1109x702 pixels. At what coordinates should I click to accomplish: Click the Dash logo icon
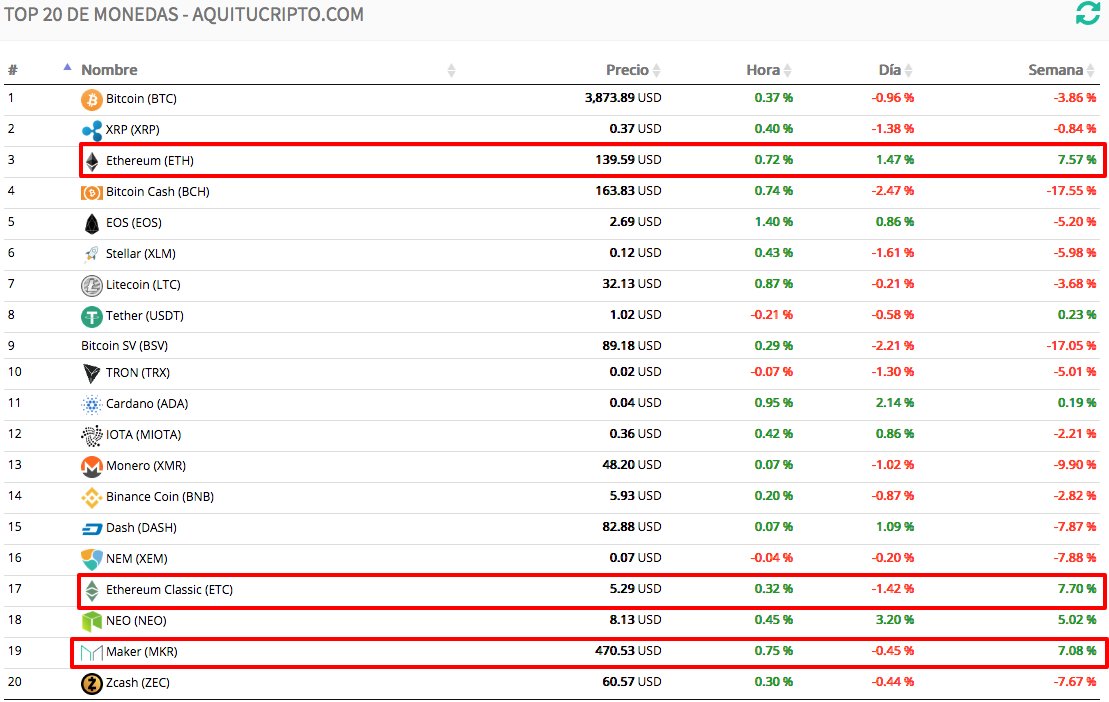click(91, 529)
